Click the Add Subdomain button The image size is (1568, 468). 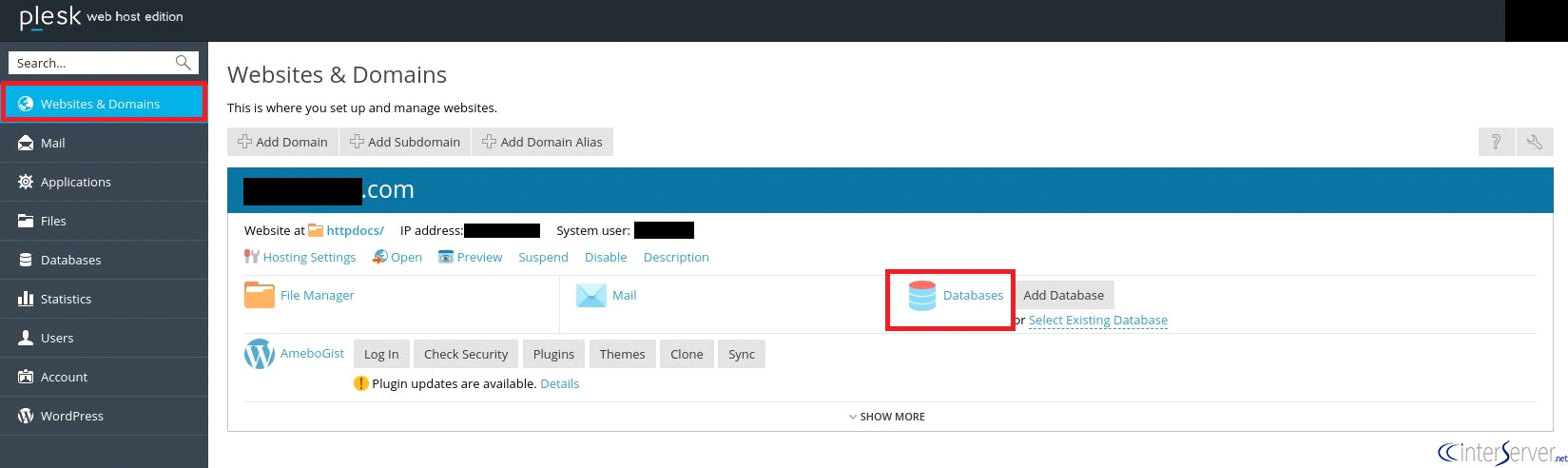click(405, 142)
